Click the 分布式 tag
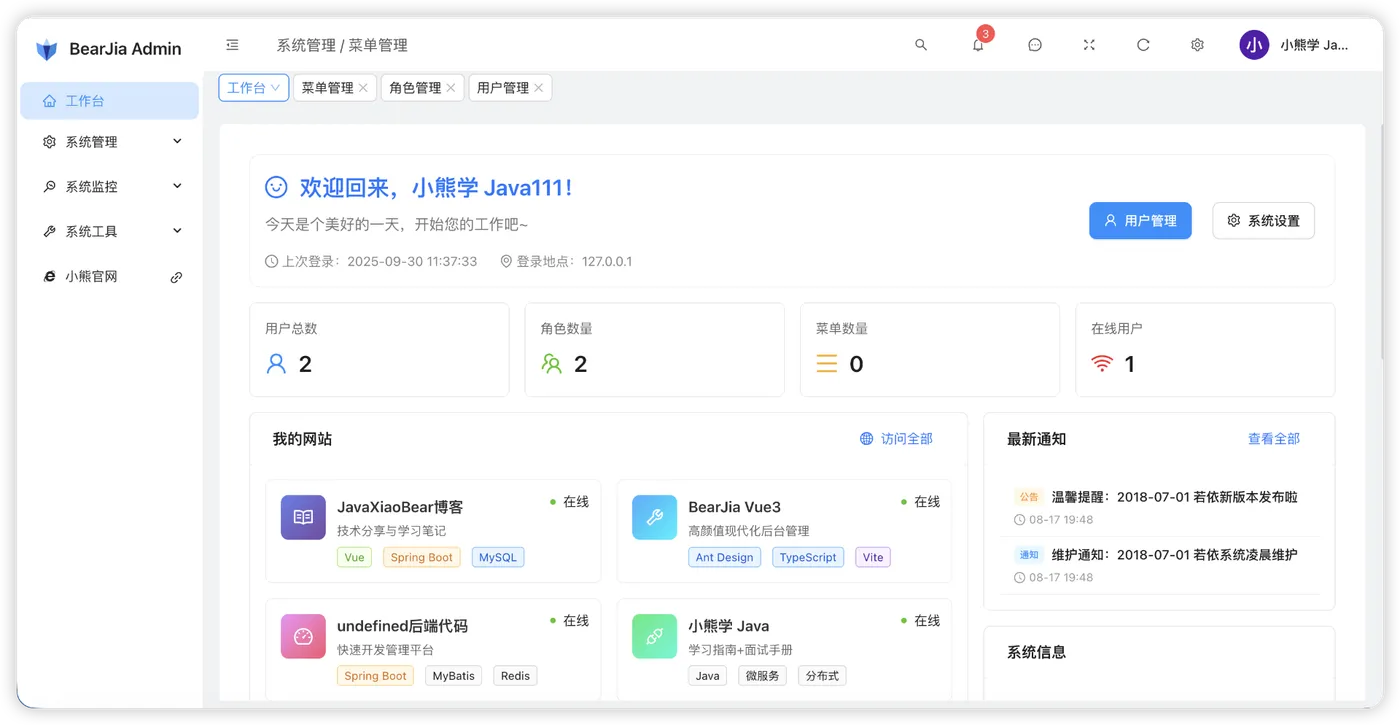Screen dimensions: 1400x725 [822, 676]
